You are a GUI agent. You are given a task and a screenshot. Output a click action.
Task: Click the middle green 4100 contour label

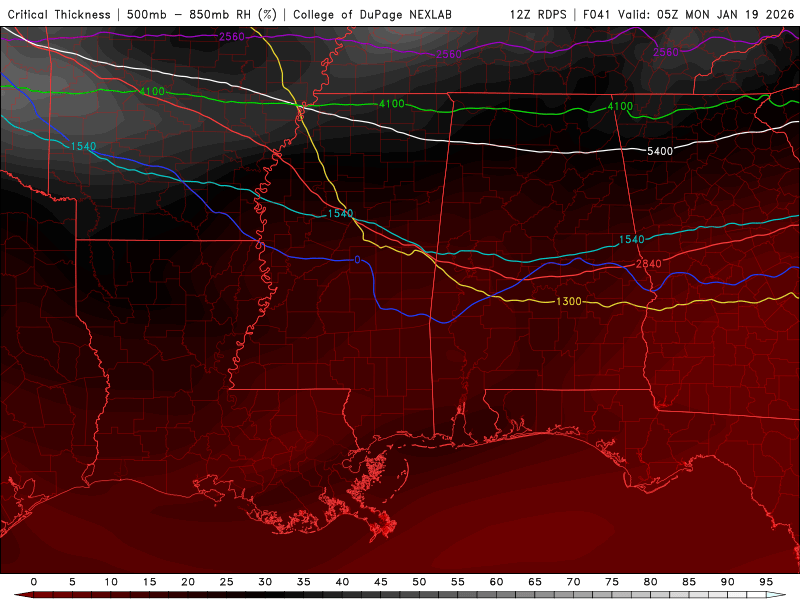(391, 104)
